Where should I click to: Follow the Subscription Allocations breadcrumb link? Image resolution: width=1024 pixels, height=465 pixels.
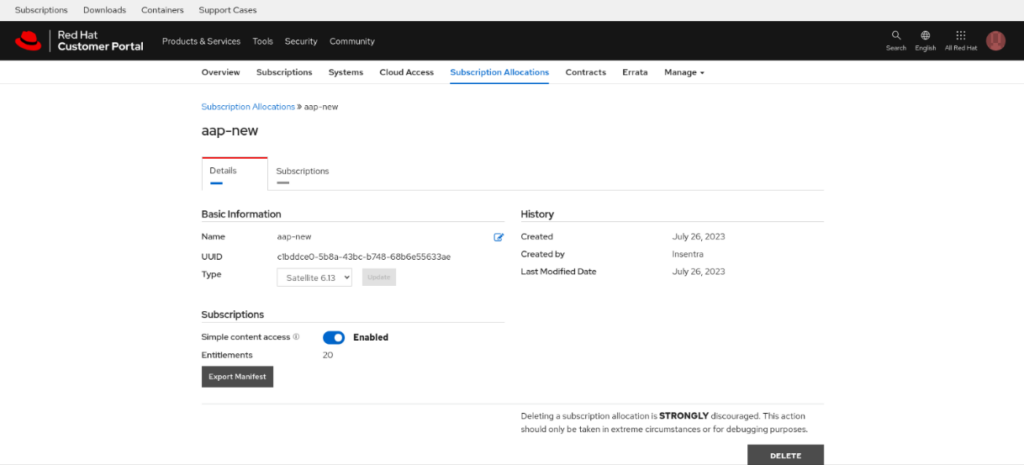click(x=248, y=106)
